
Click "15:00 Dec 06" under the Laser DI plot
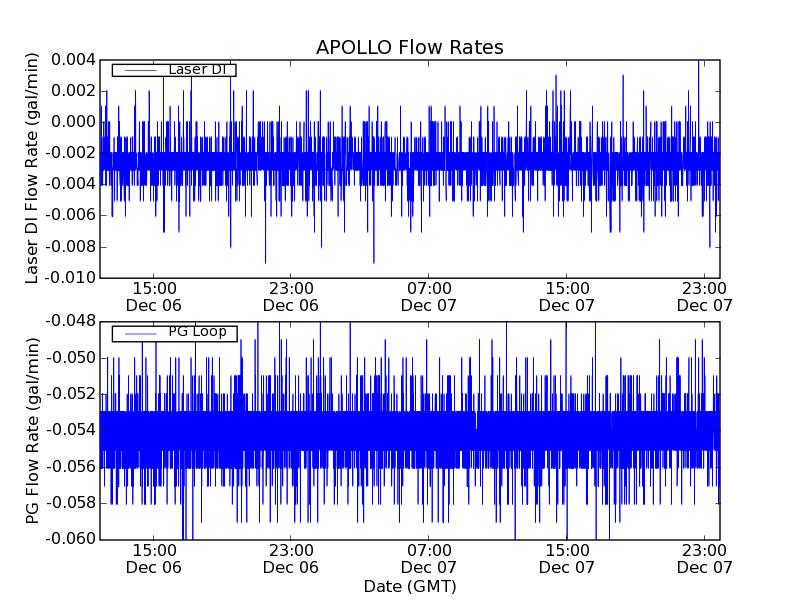(154, 297)
